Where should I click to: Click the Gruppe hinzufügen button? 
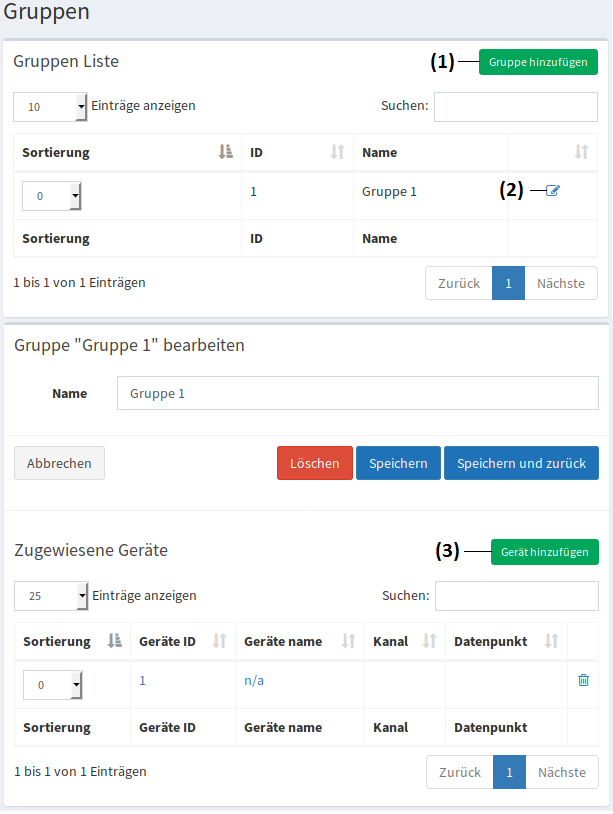538,61
